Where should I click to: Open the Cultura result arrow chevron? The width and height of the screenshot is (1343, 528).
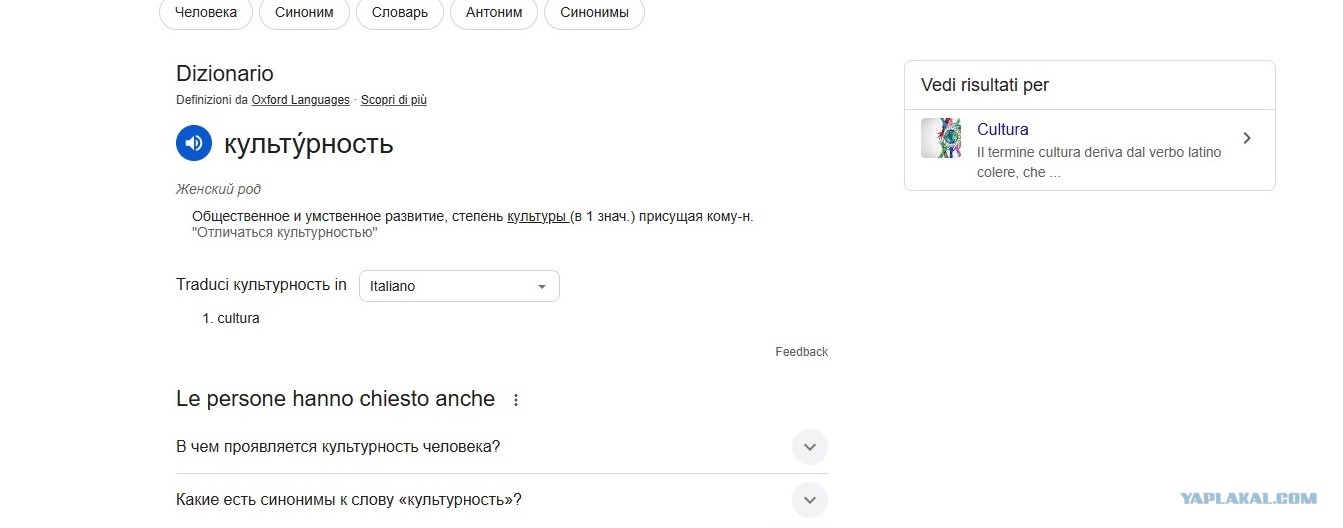click(1247, 138)
